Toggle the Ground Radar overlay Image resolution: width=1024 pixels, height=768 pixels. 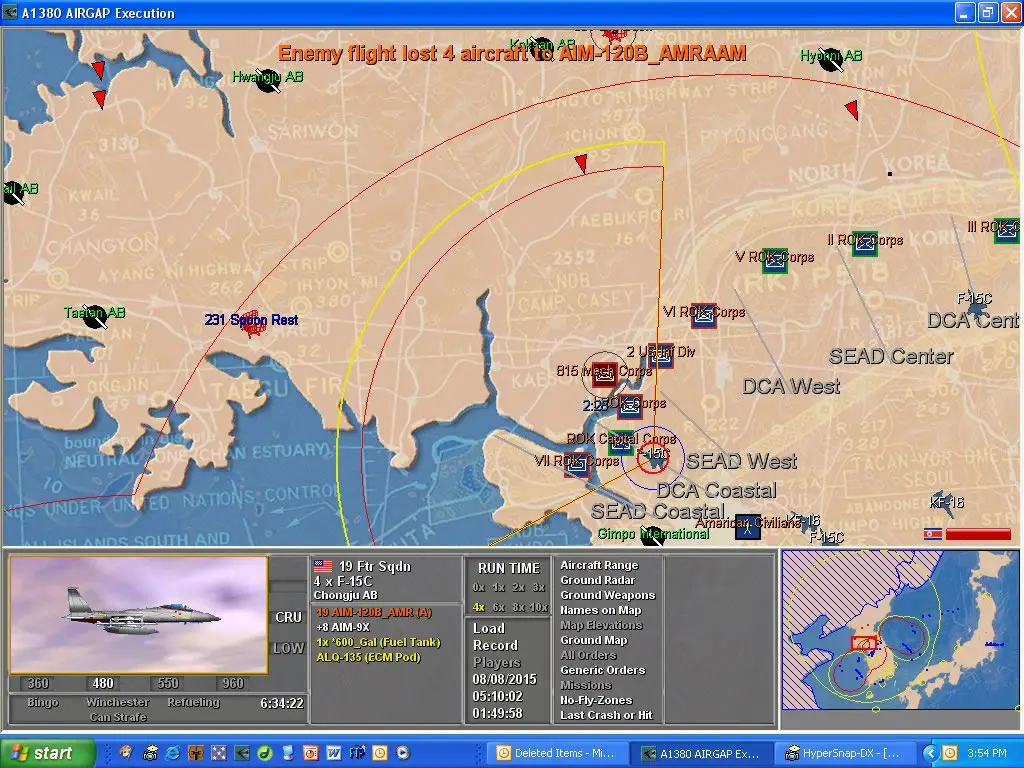pos(597,580)
